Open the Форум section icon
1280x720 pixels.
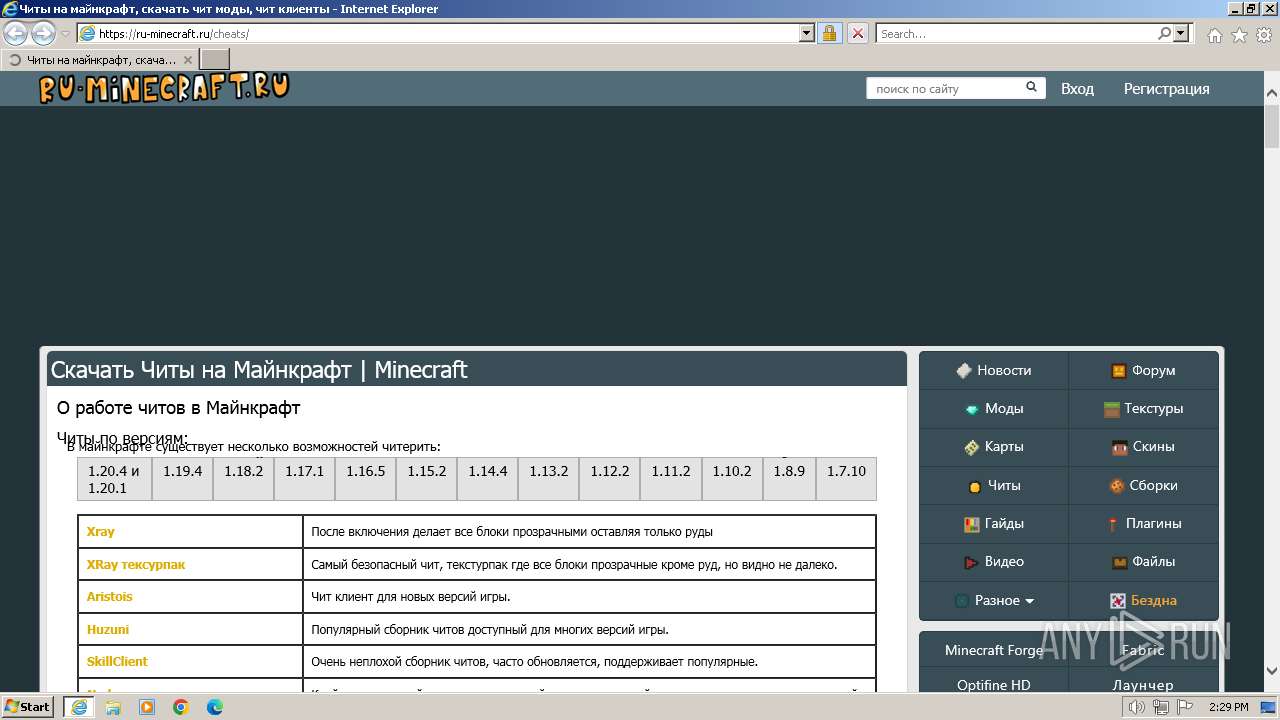pos(1119,370)
